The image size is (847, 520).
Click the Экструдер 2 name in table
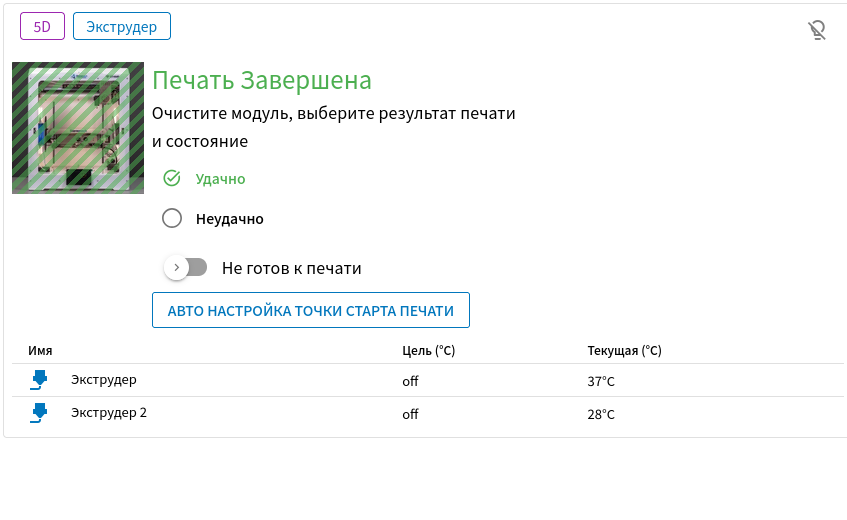(x=109, y=413)
